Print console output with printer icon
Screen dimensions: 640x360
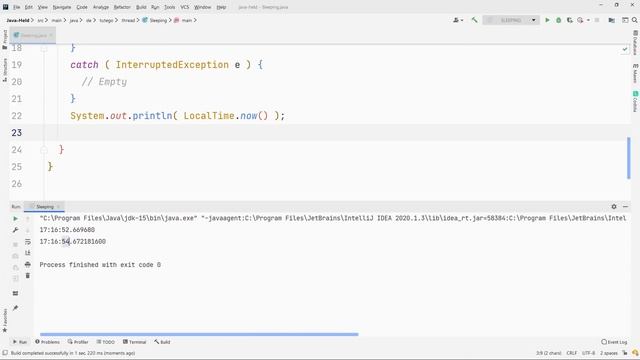click(28, 264)
